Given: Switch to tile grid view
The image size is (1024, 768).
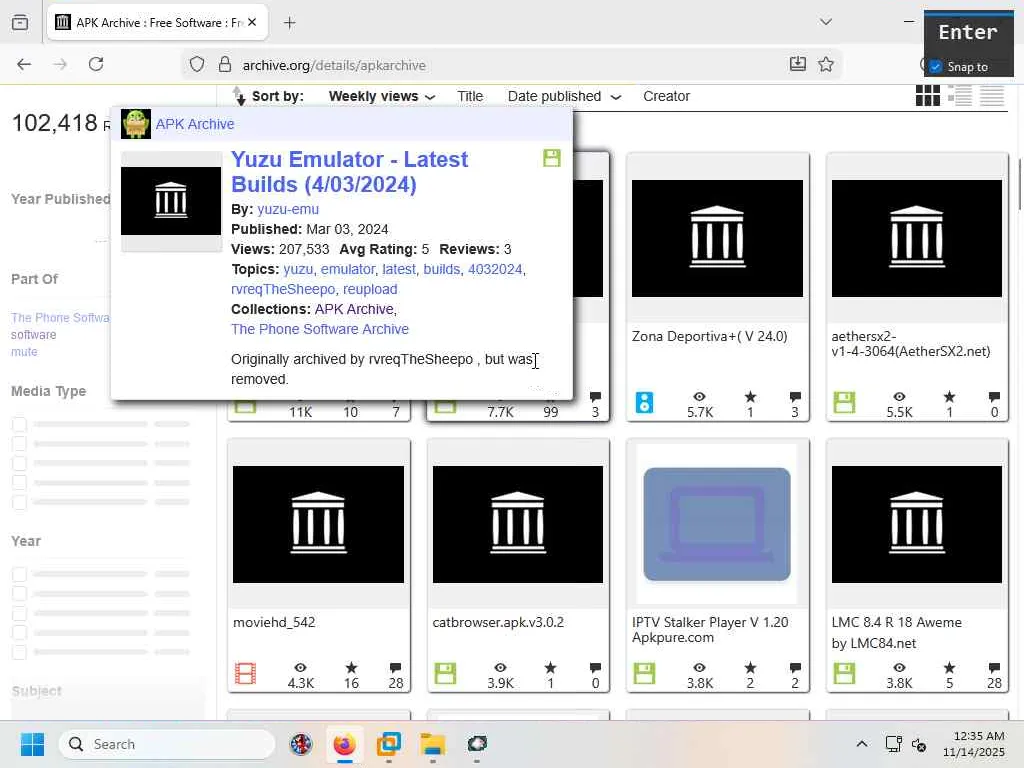Looking at the screenshot, I should pyautogui.click(x=927, y=96).
